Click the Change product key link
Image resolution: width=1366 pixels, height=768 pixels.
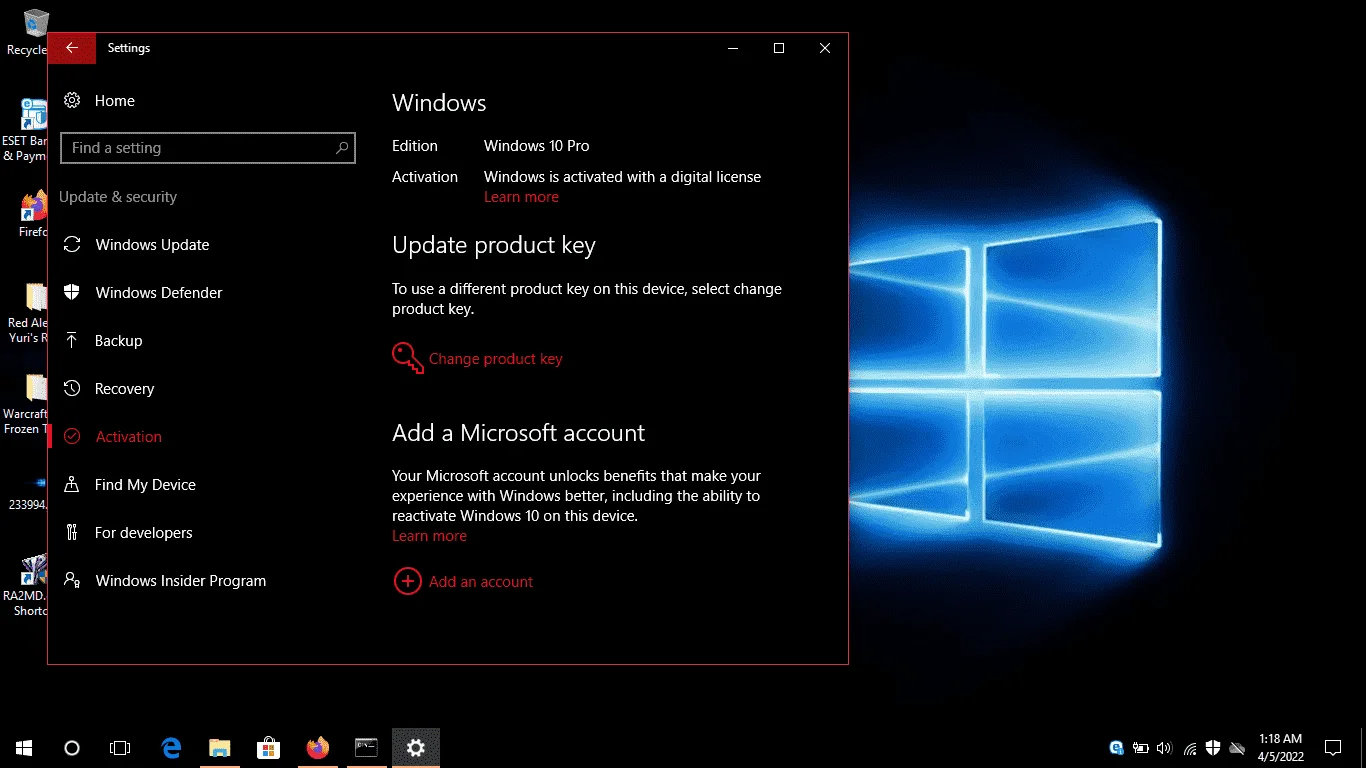[x=478, y=359]
